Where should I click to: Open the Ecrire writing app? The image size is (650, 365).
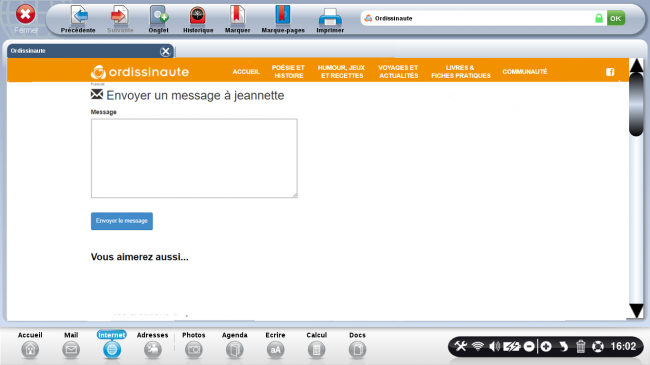(x=275, y=345)
